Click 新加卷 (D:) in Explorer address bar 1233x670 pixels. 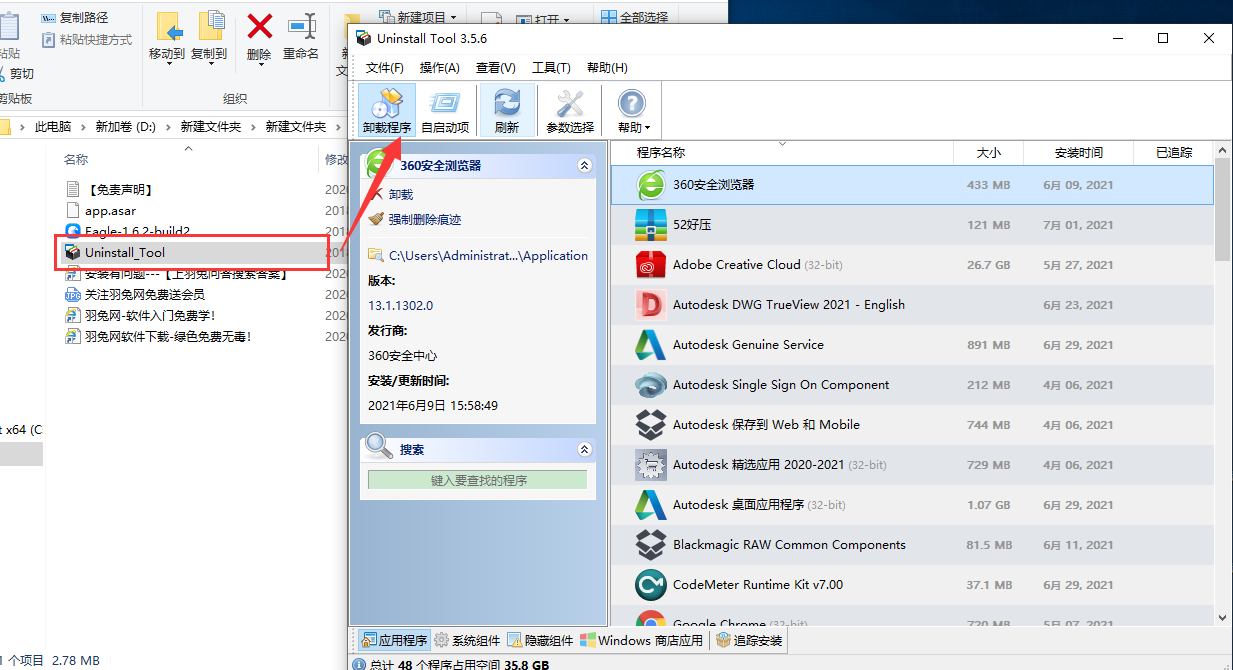click(125, 127)
